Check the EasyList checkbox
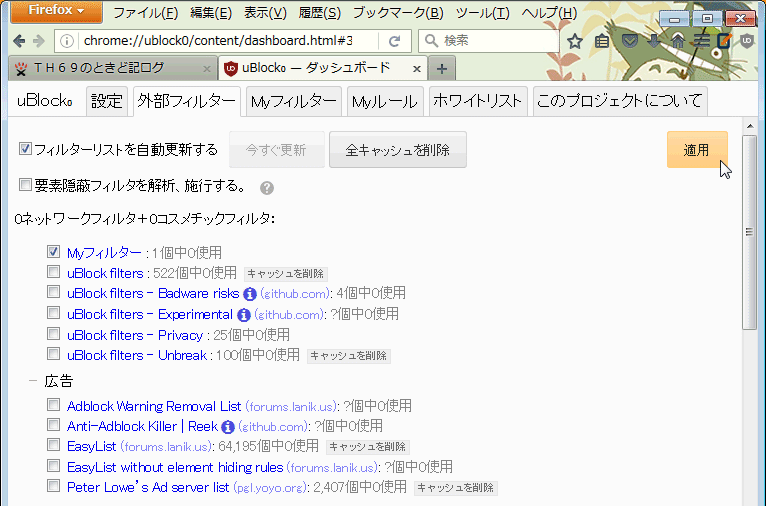Image resolution: width=766 pixels, height=506 pixels. click(53, 445)
